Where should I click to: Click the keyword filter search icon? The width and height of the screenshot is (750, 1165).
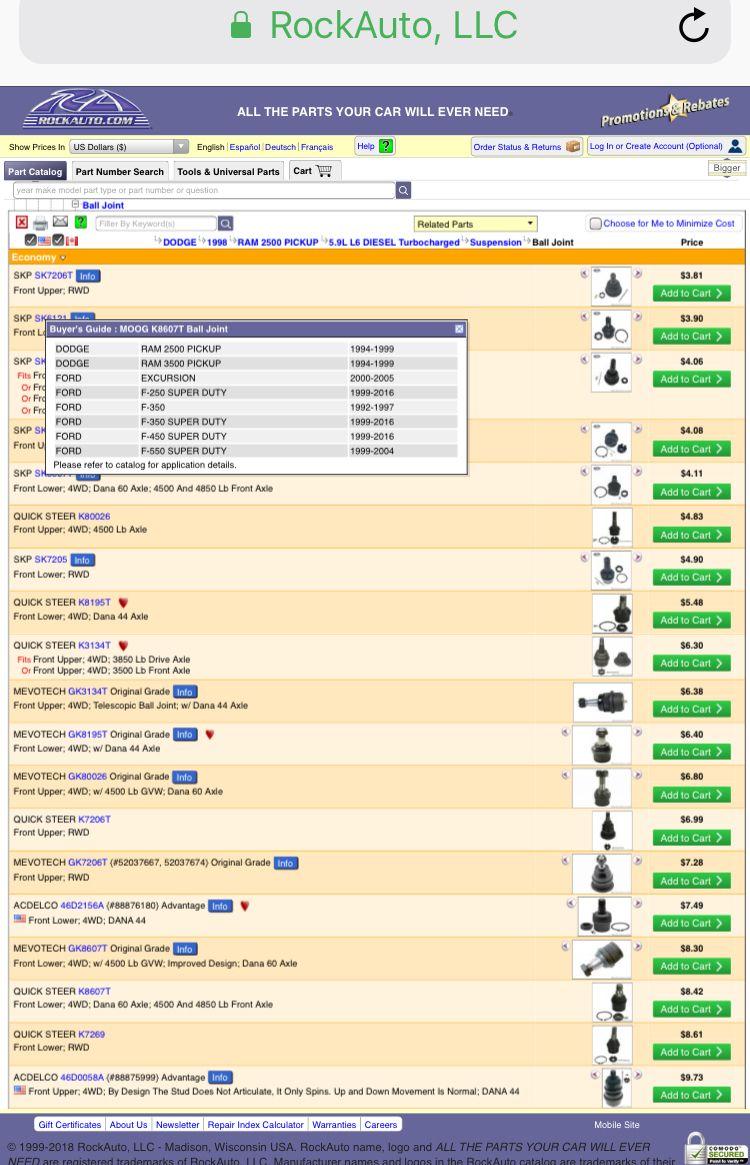226,224
